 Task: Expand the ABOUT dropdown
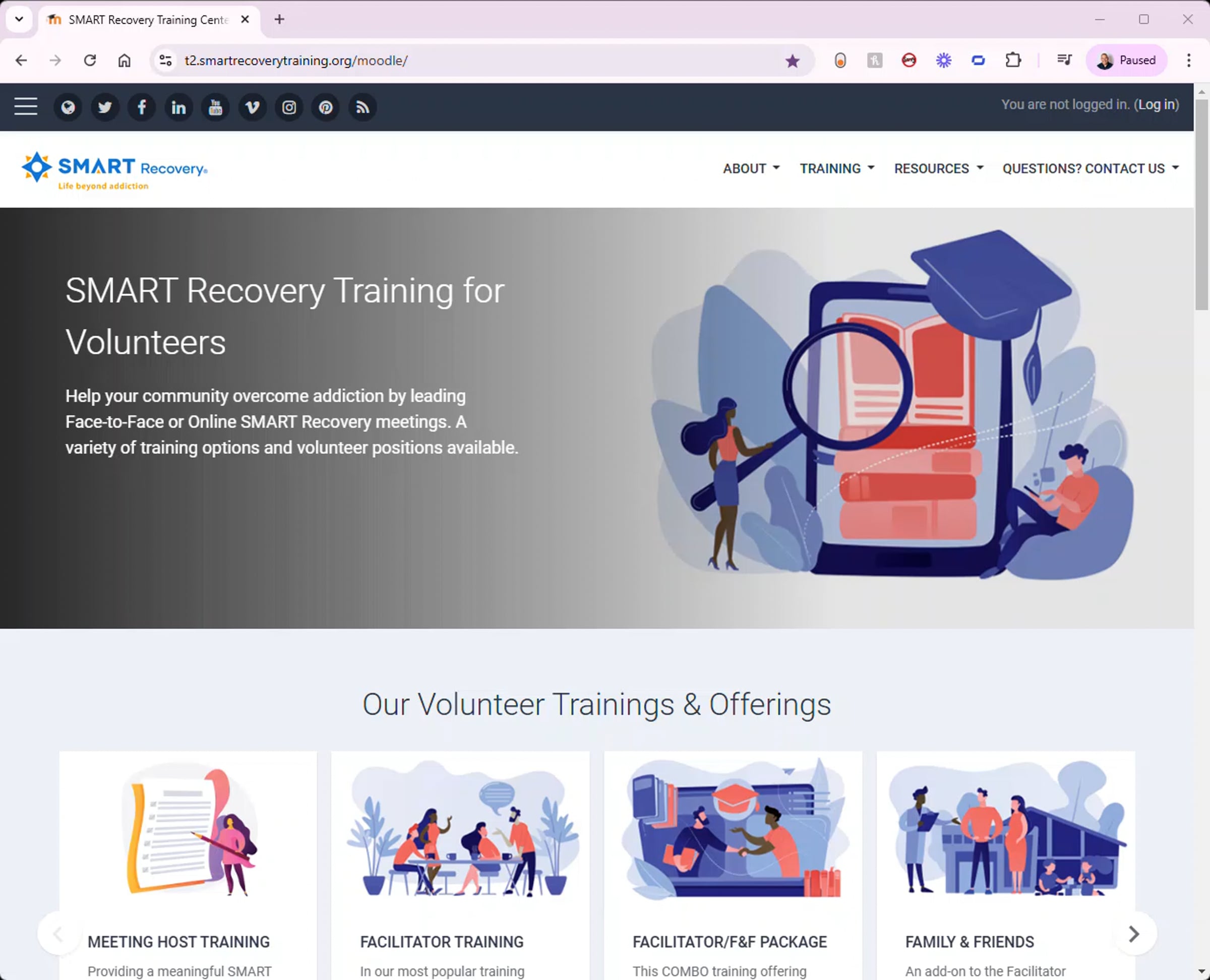(751, 168)
